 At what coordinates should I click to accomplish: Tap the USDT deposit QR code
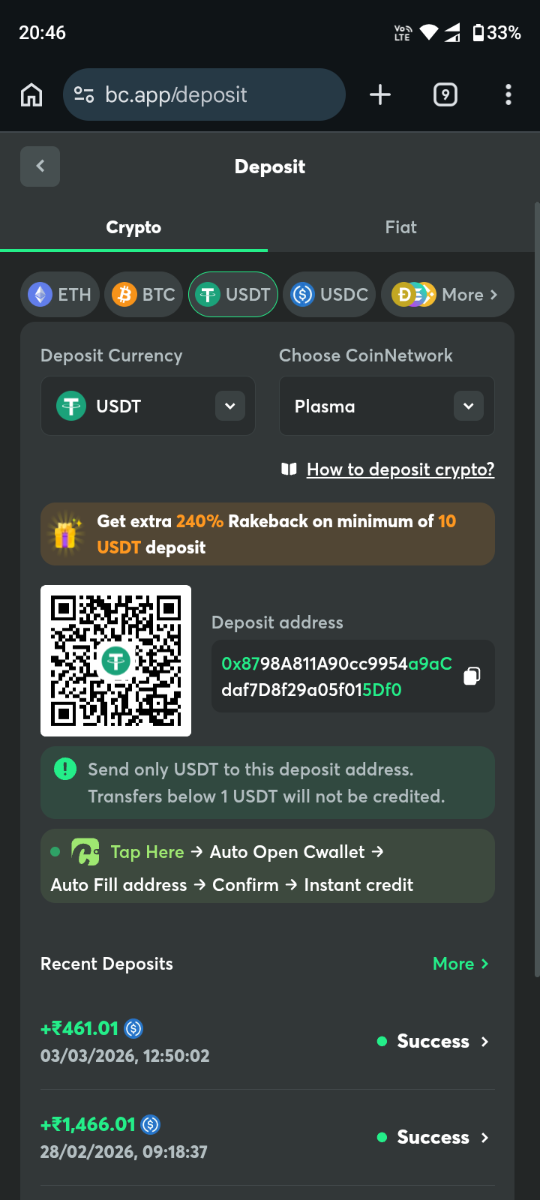[x=116, y=660]
